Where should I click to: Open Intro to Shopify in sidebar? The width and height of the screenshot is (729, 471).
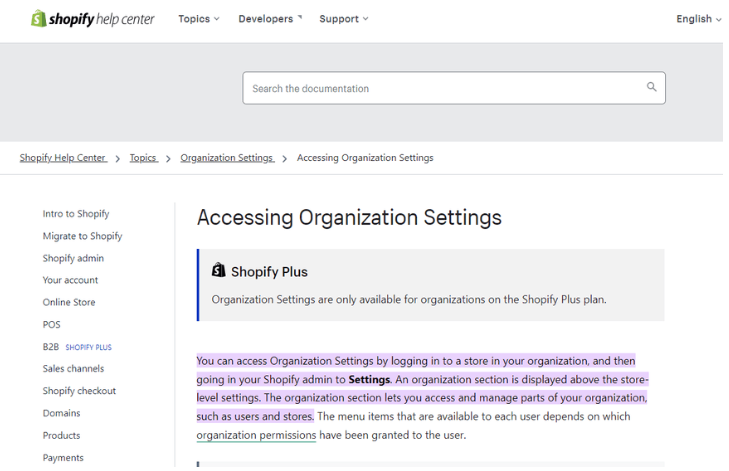pos(76,214)
